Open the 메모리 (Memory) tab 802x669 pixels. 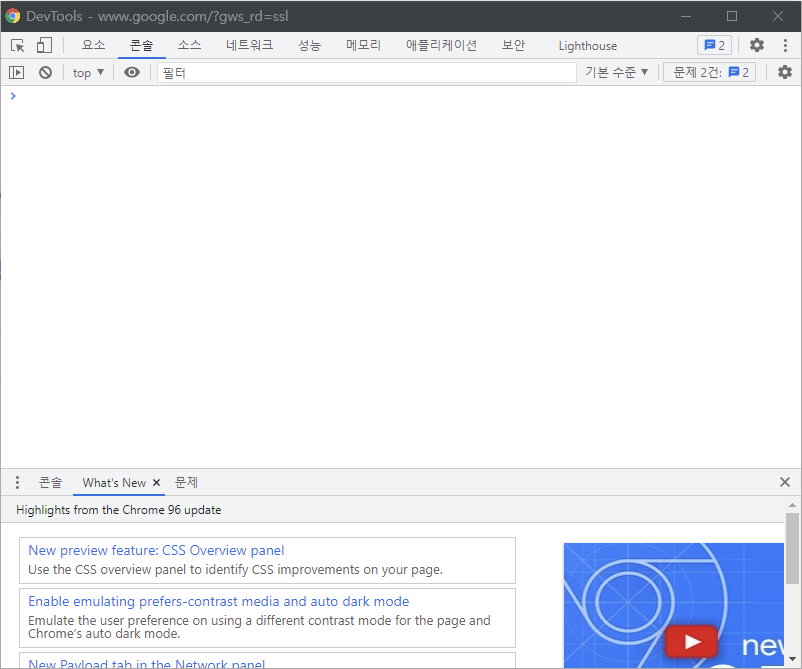(363, 46)
